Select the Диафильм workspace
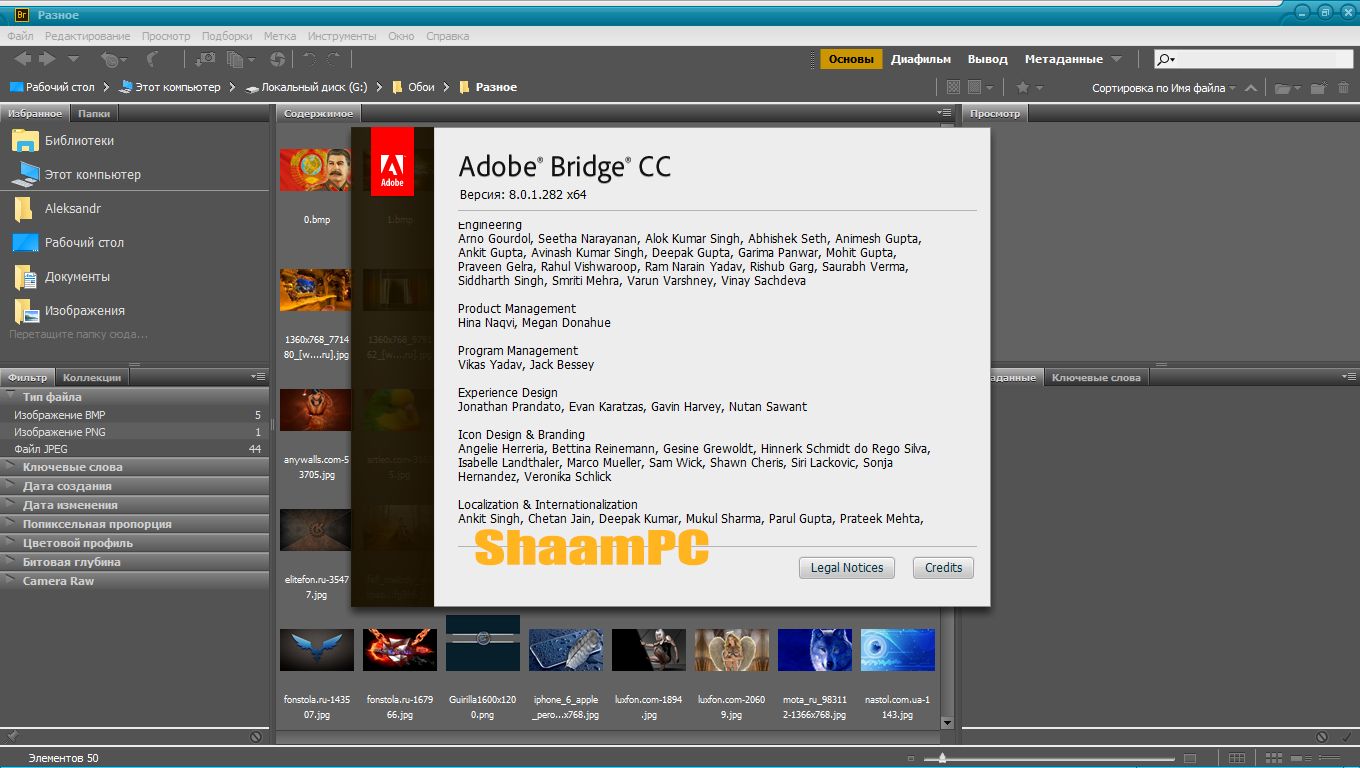 coord(921,59)
